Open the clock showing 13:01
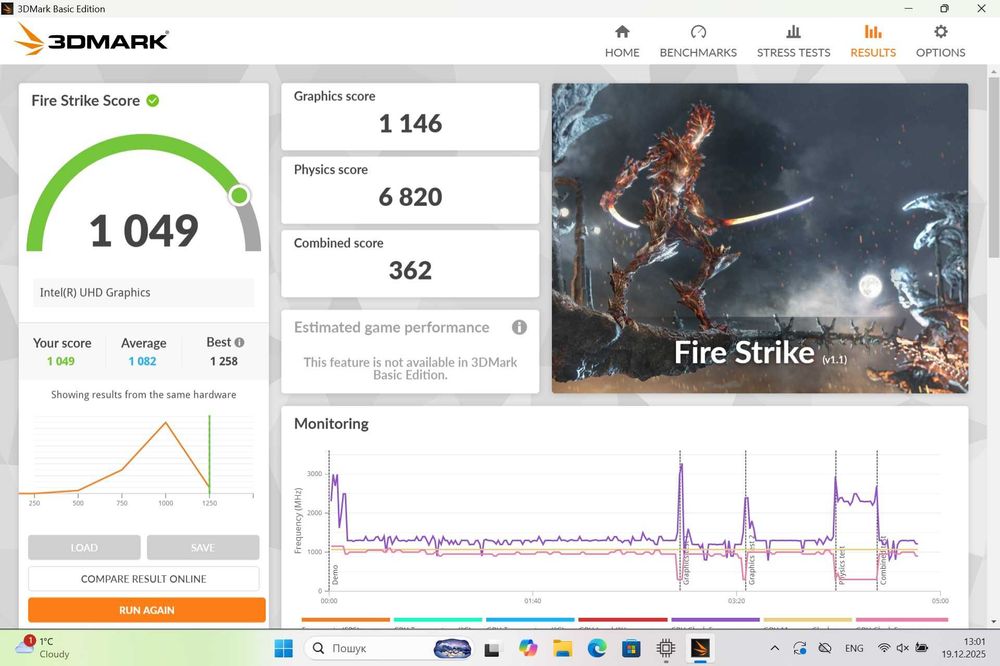This screenshot has width=1000, height=666. click(963, 648)
